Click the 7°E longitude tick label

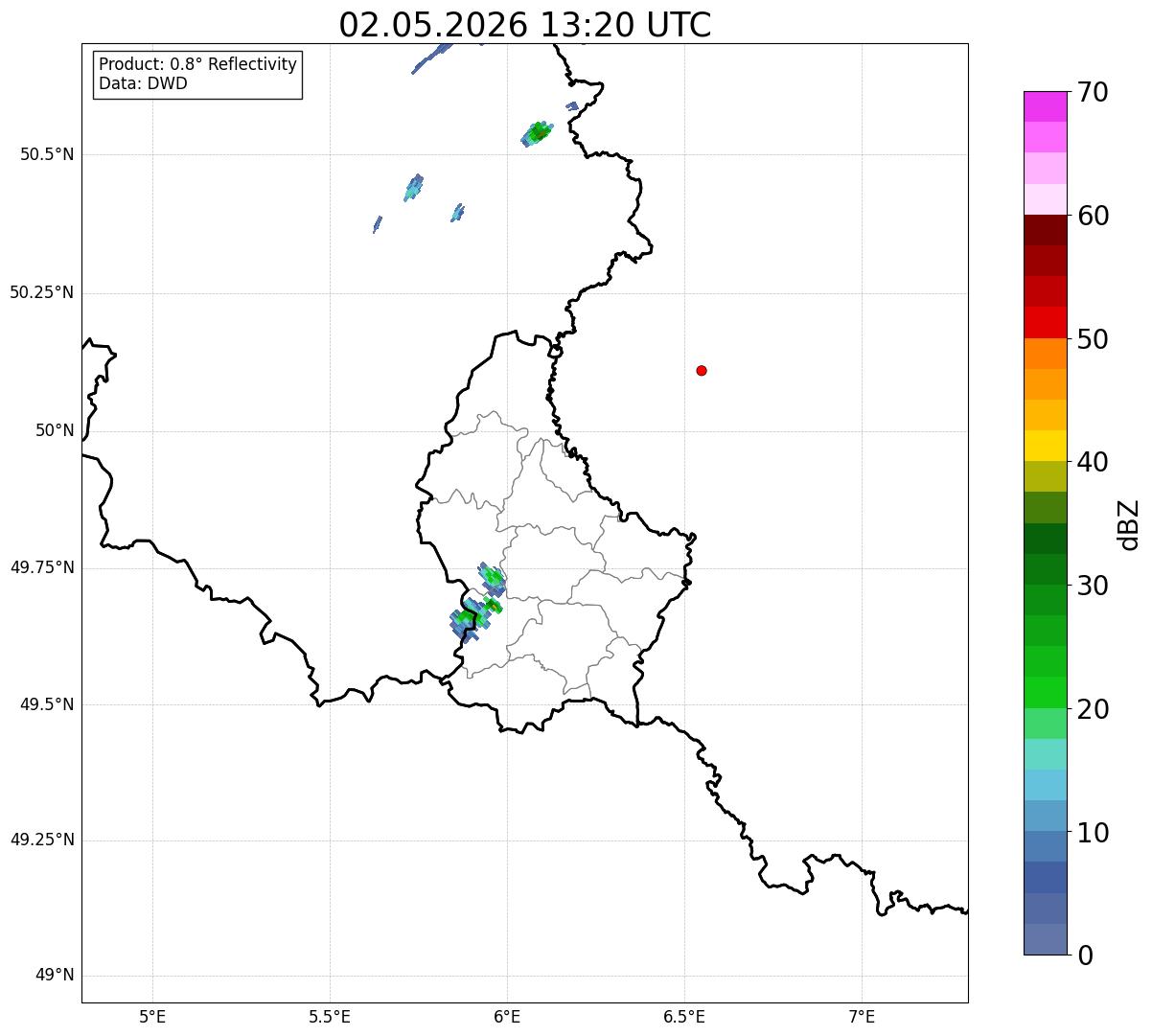click(x=862, y=1016)
